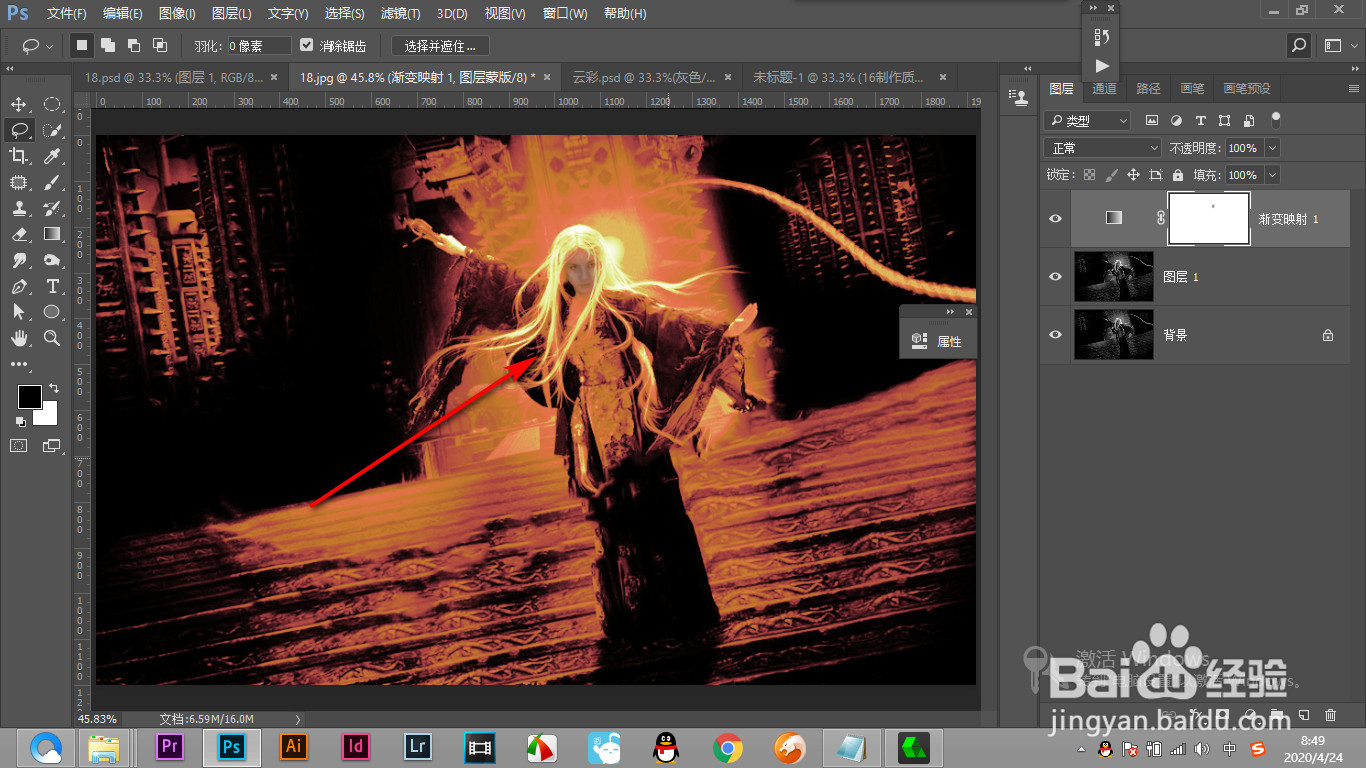This screenshot has height=768, width=1366.
Task: Select the Eraser tool
Action: (x=19, y=234)
